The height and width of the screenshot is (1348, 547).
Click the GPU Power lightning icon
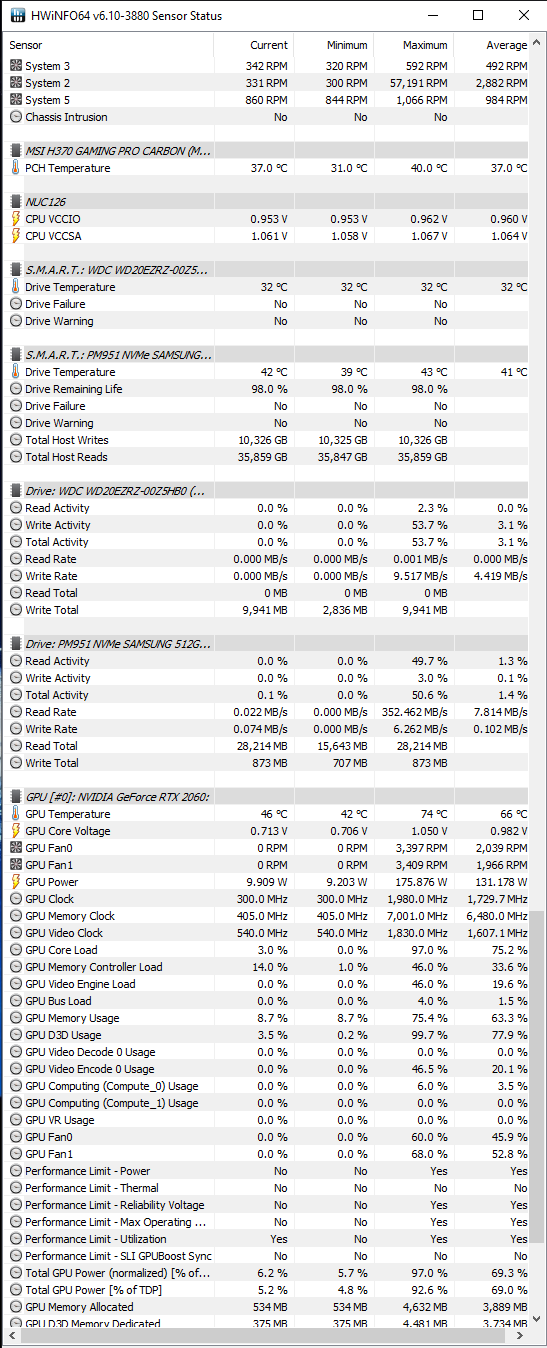[15, 882]
